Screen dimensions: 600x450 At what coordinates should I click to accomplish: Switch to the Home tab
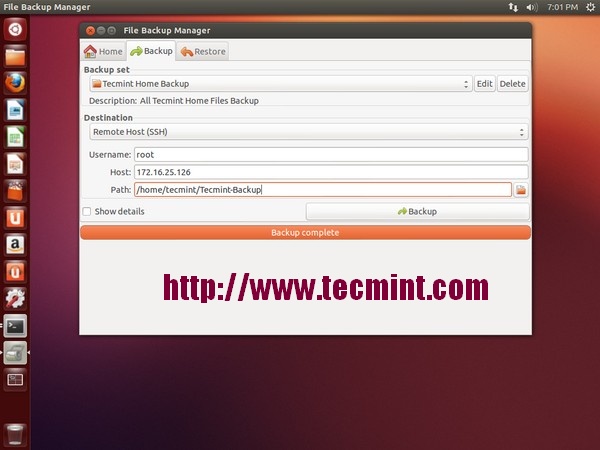103,51
